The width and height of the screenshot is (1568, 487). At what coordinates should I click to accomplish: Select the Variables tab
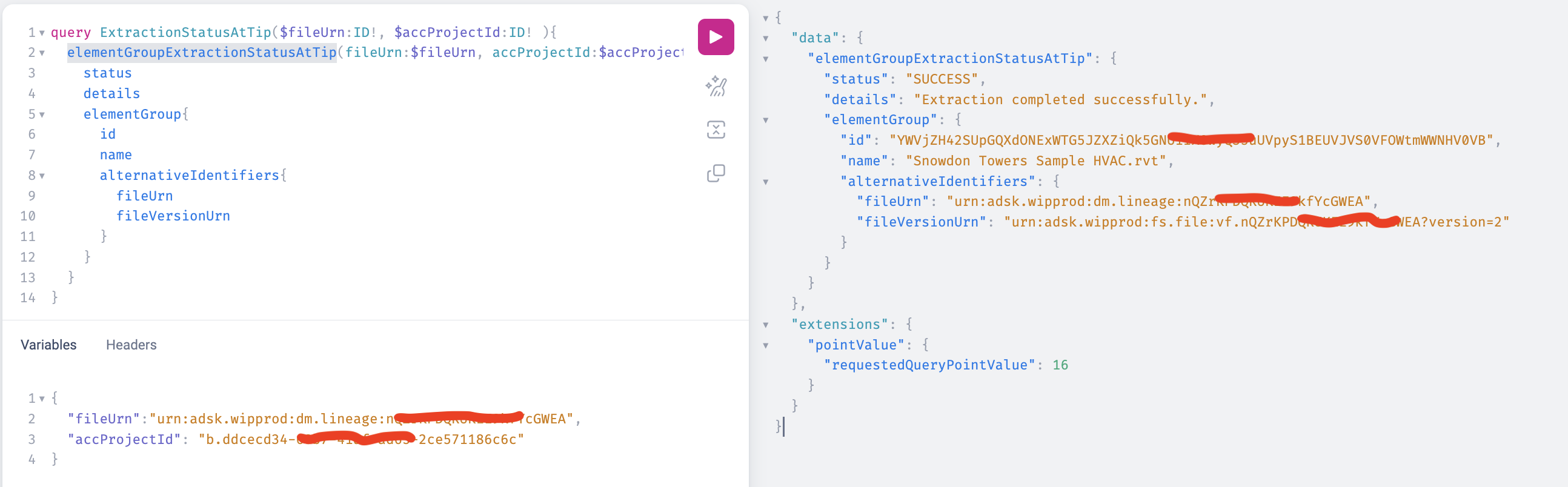click(48, 345)
